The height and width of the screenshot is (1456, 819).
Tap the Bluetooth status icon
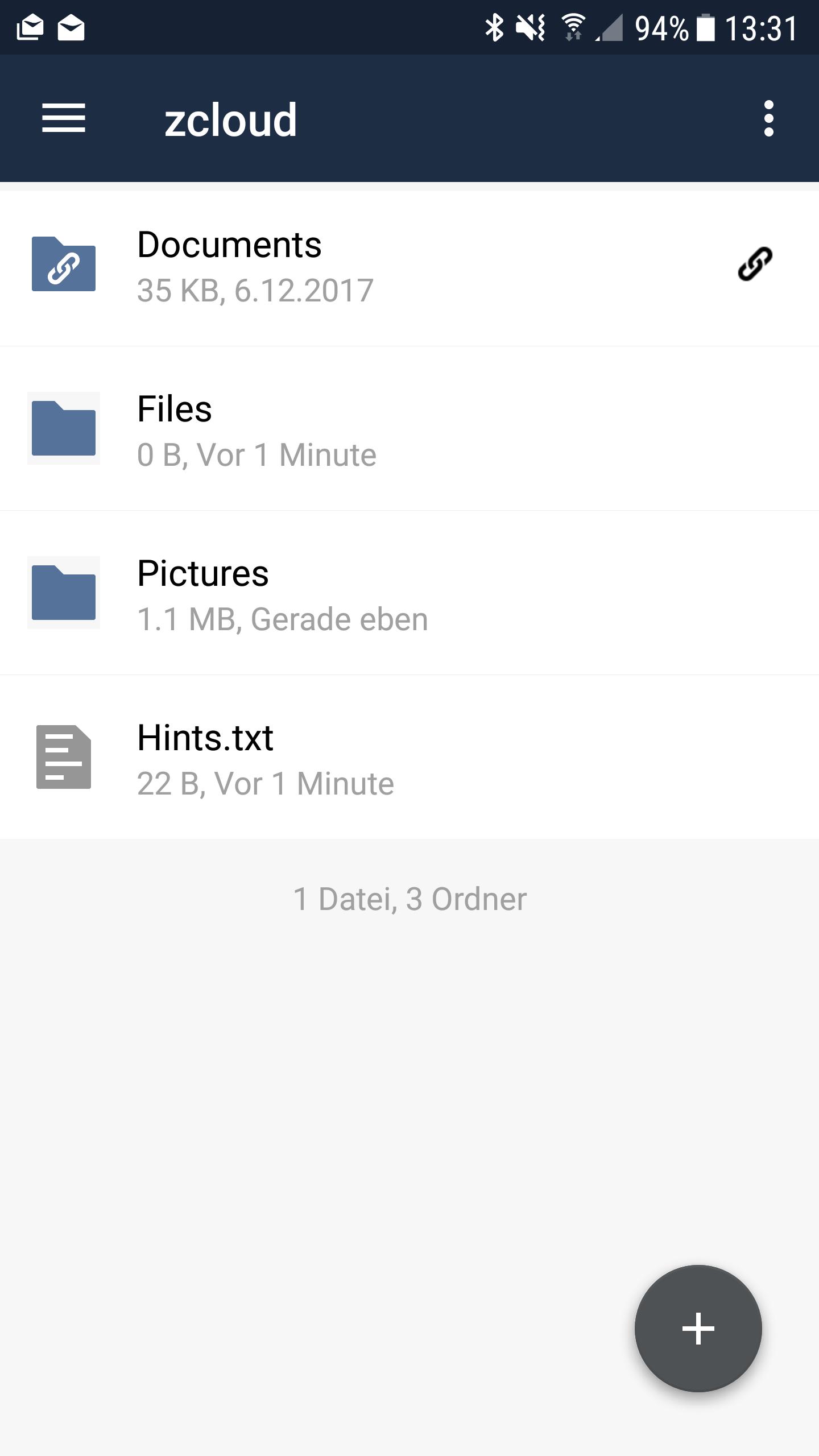(494, 28)
